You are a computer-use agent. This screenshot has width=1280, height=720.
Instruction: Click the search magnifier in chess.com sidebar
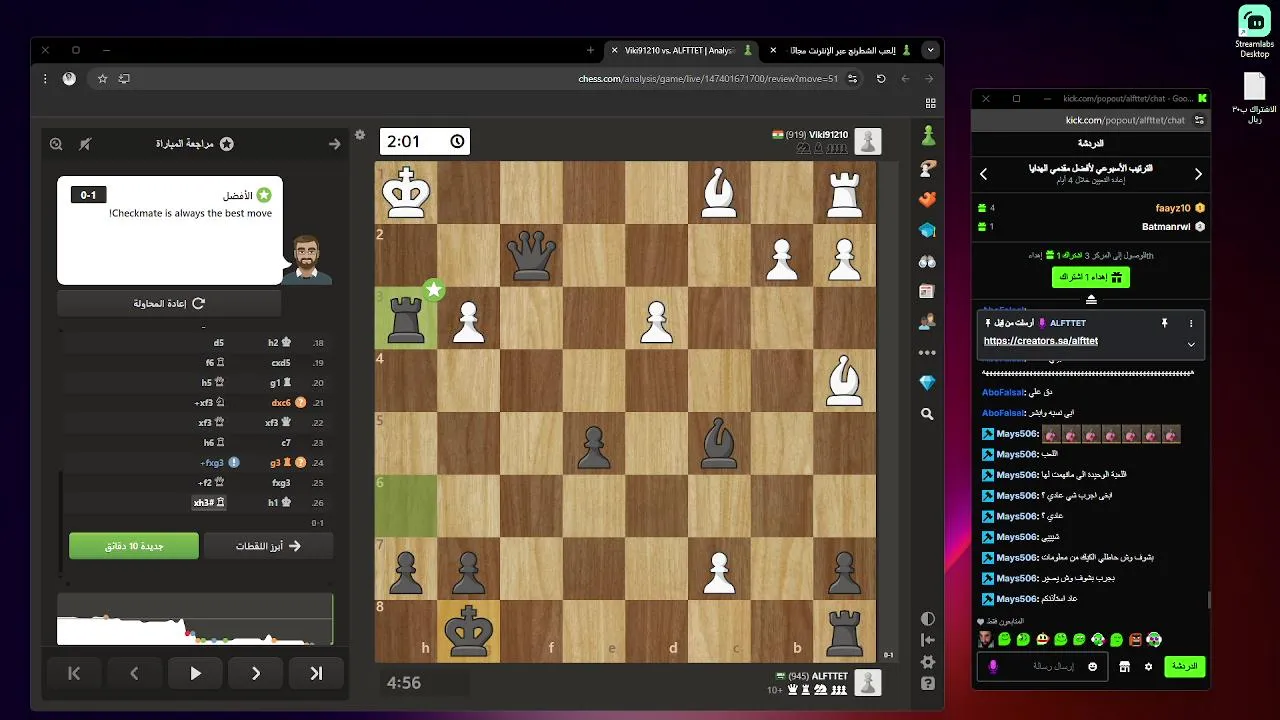tap(928, 414)
